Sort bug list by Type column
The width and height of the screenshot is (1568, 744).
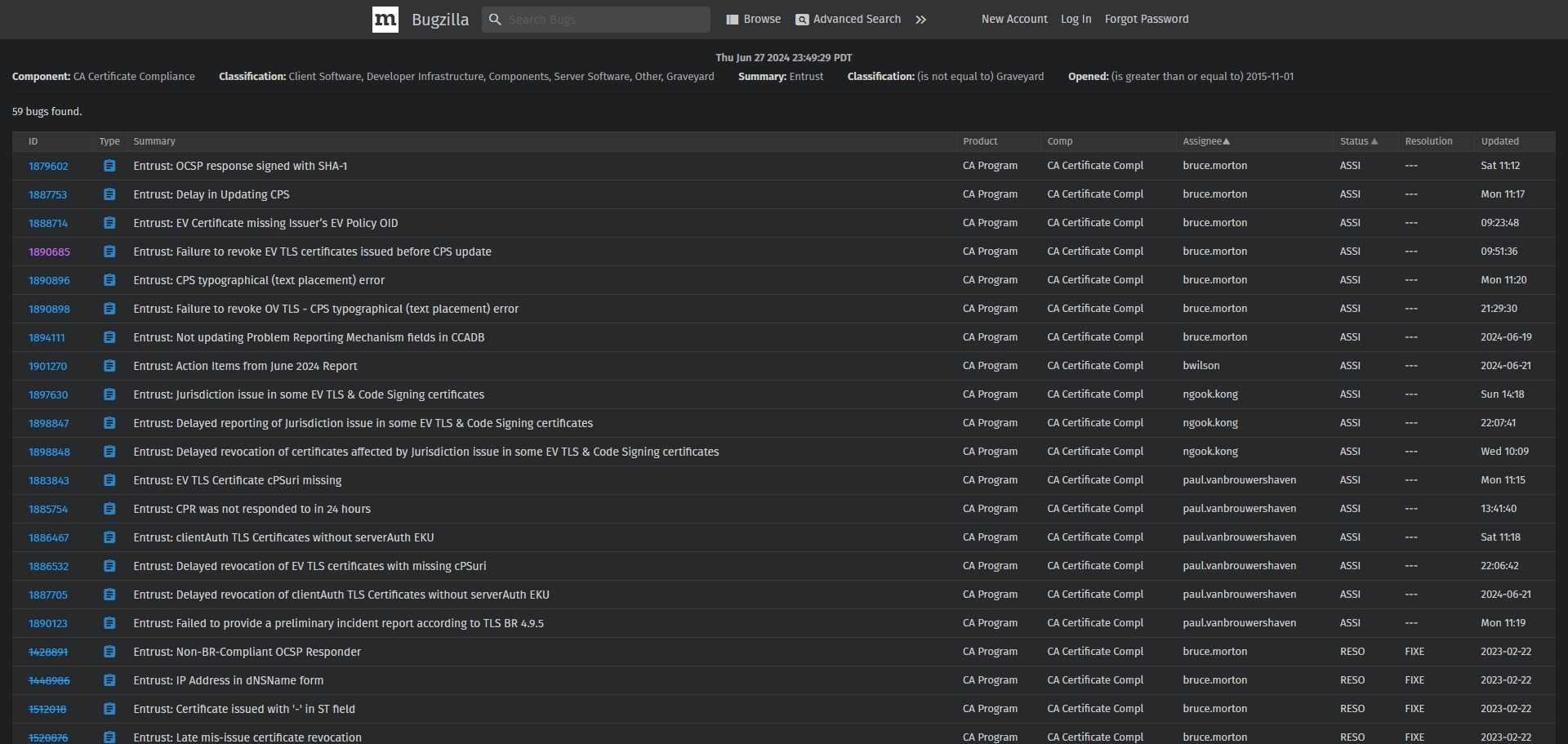coord(109,142)
